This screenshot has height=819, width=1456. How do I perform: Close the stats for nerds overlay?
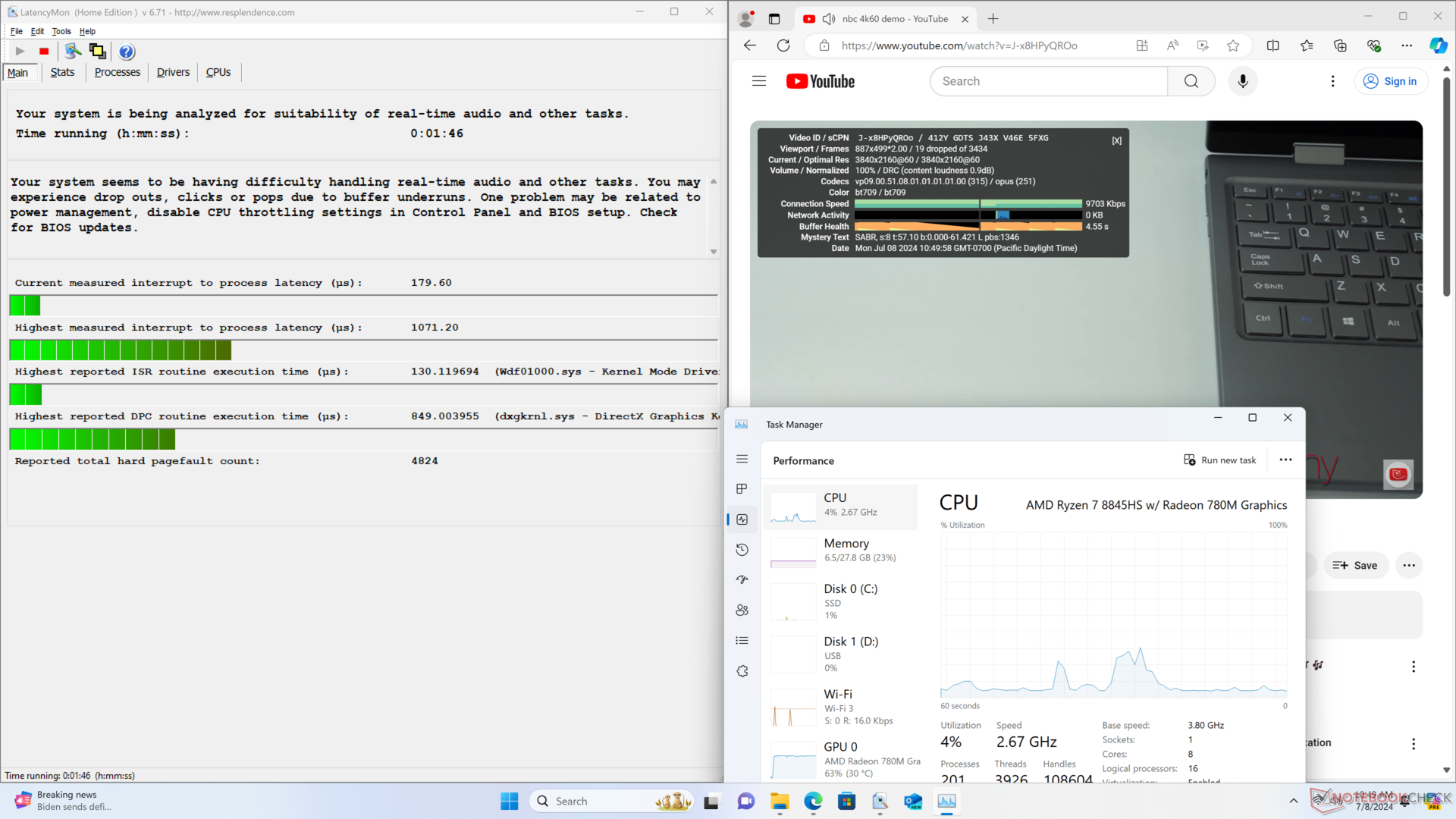click(1116, 141)
